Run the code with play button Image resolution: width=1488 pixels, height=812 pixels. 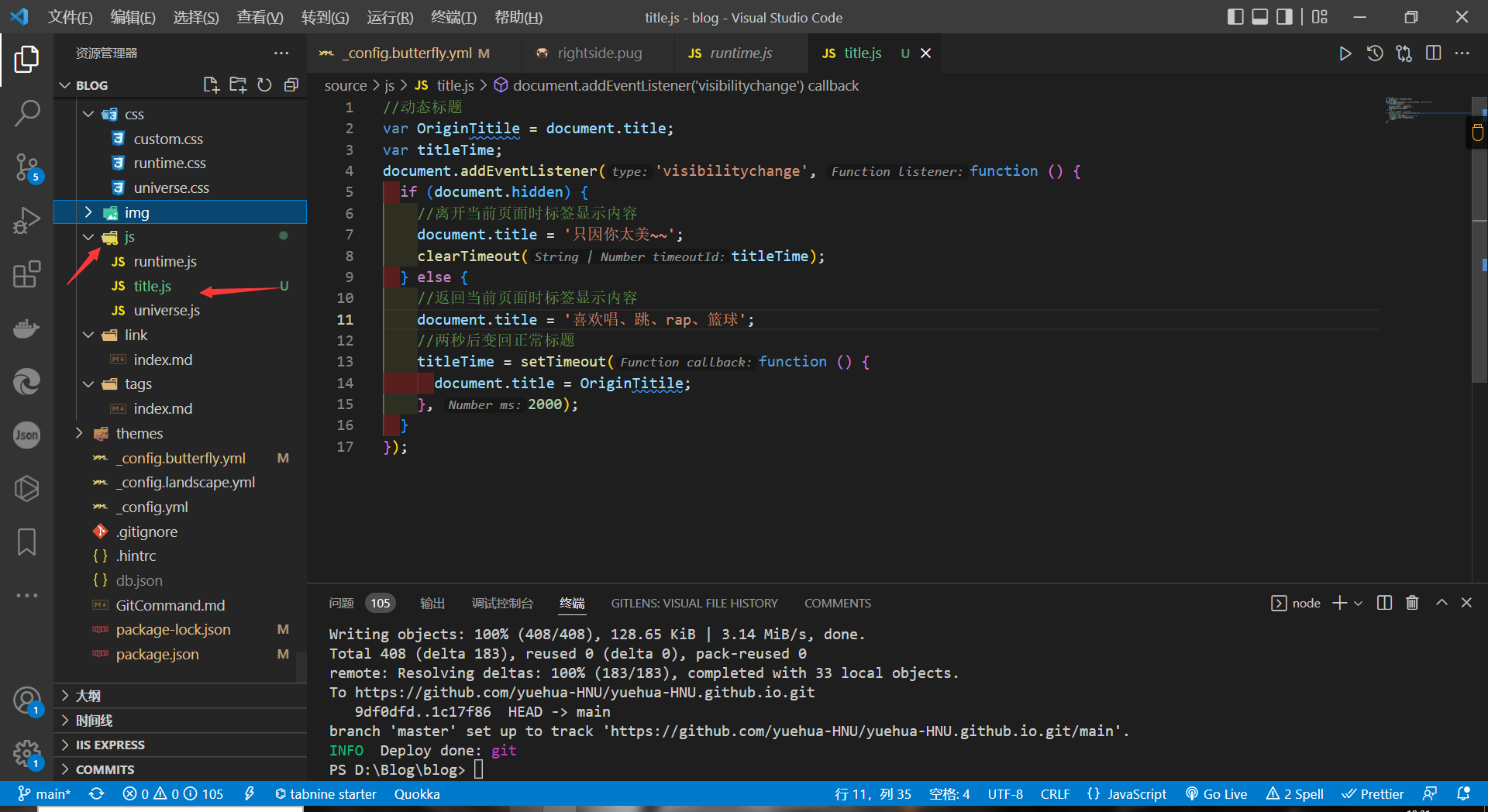coord(1345,53)
